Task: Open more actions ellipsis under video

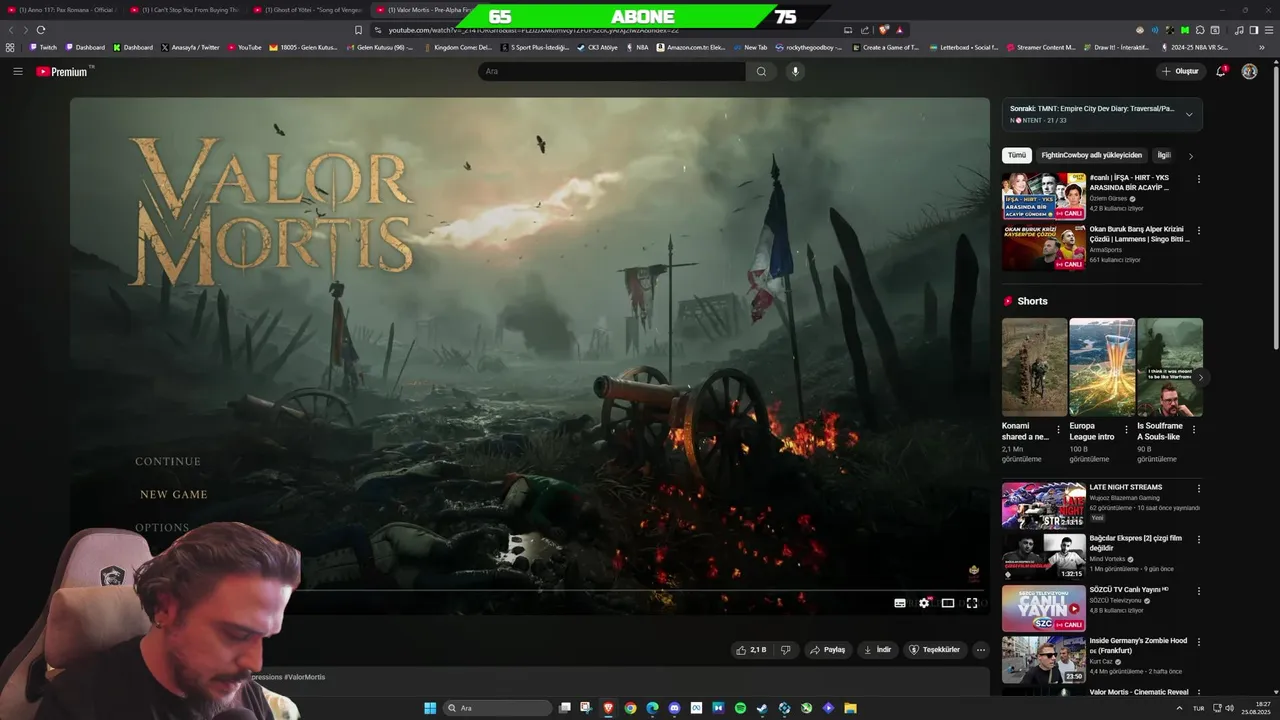Action: coord(981,649)
